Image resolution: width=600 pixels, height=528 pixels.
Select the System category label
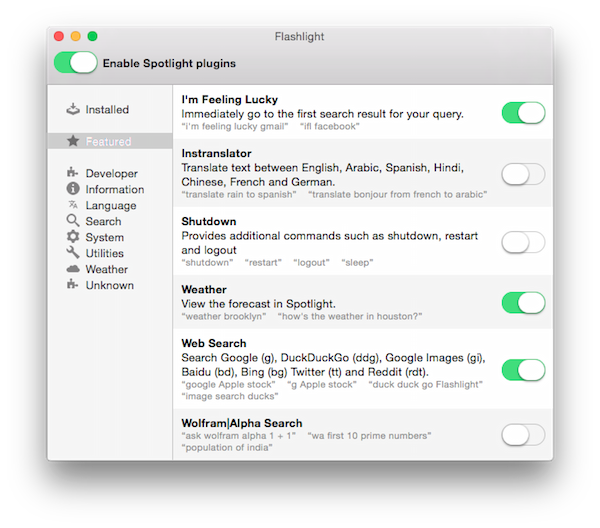pos(104,237)
